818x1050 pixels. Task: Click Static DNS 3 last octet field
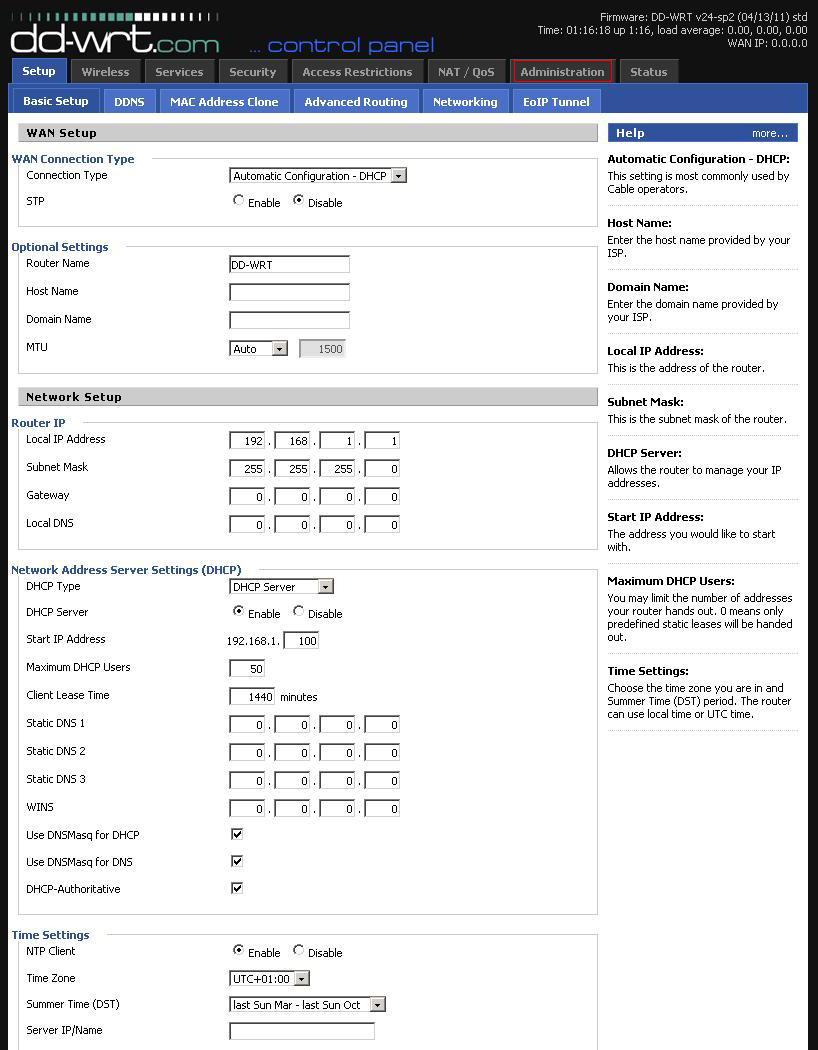pyautogui.click(x=382, y=781)
